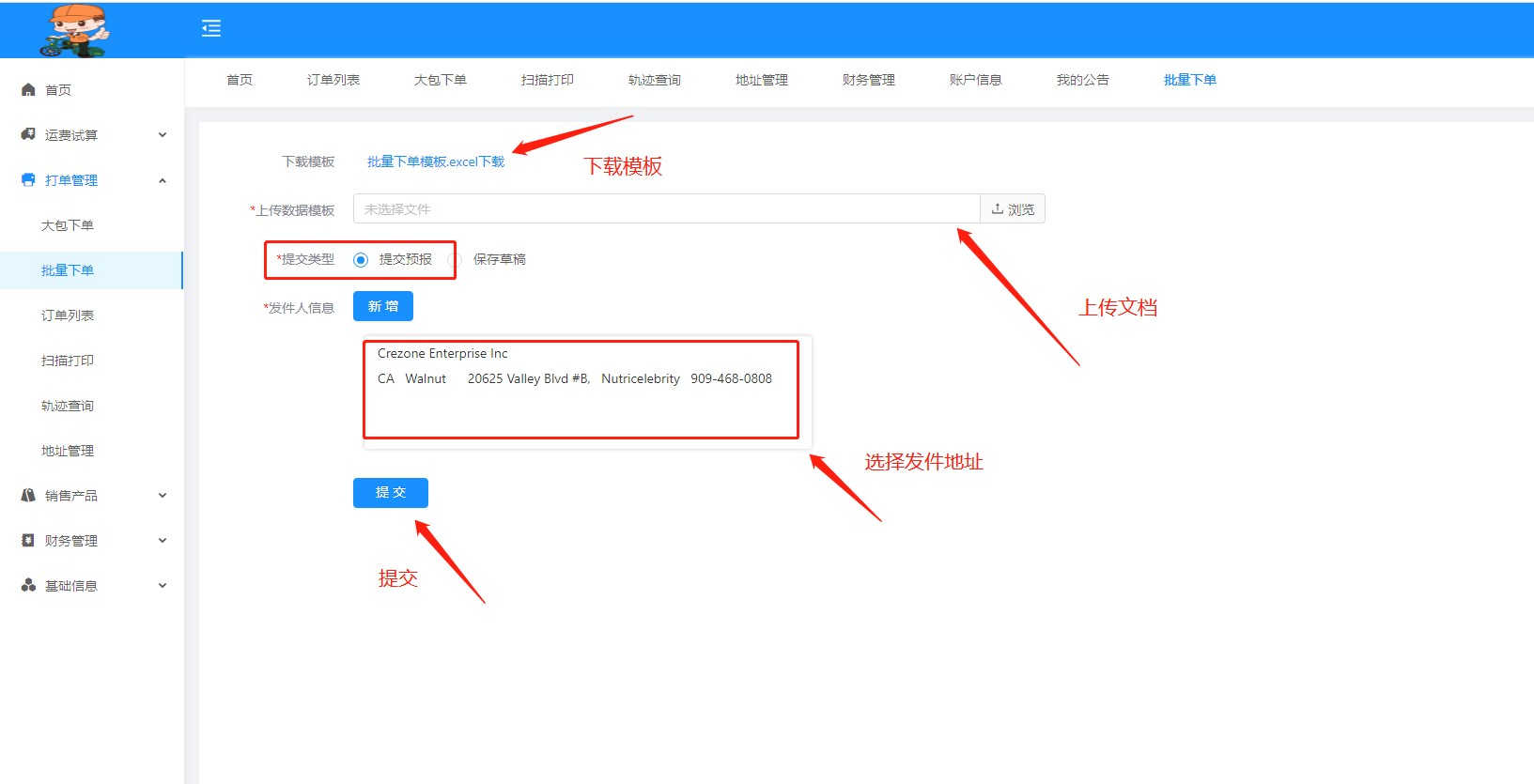
Task: Expand the 财务管理 submenu arrow
Action: point(163,541)
